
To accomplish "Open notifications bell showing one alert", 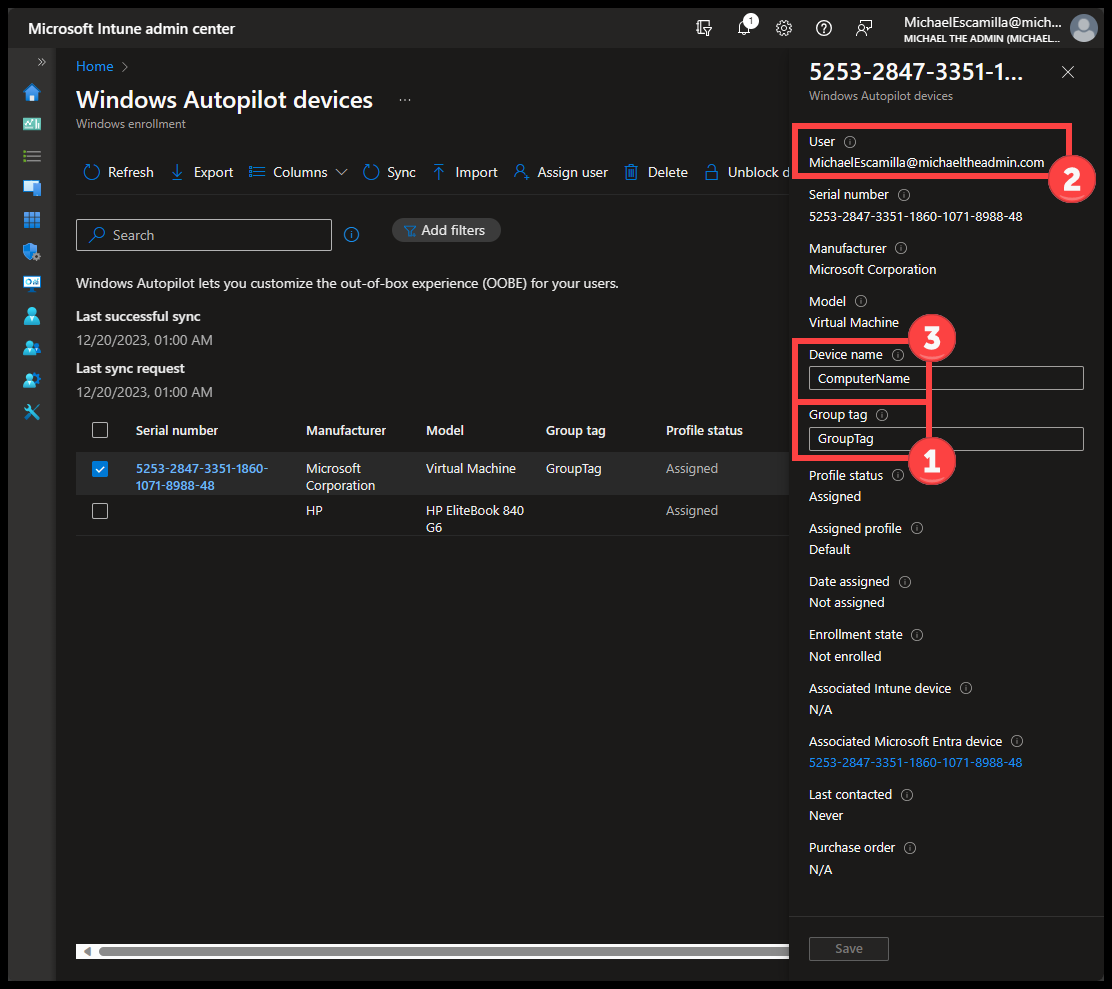I will tap(744, 28).
